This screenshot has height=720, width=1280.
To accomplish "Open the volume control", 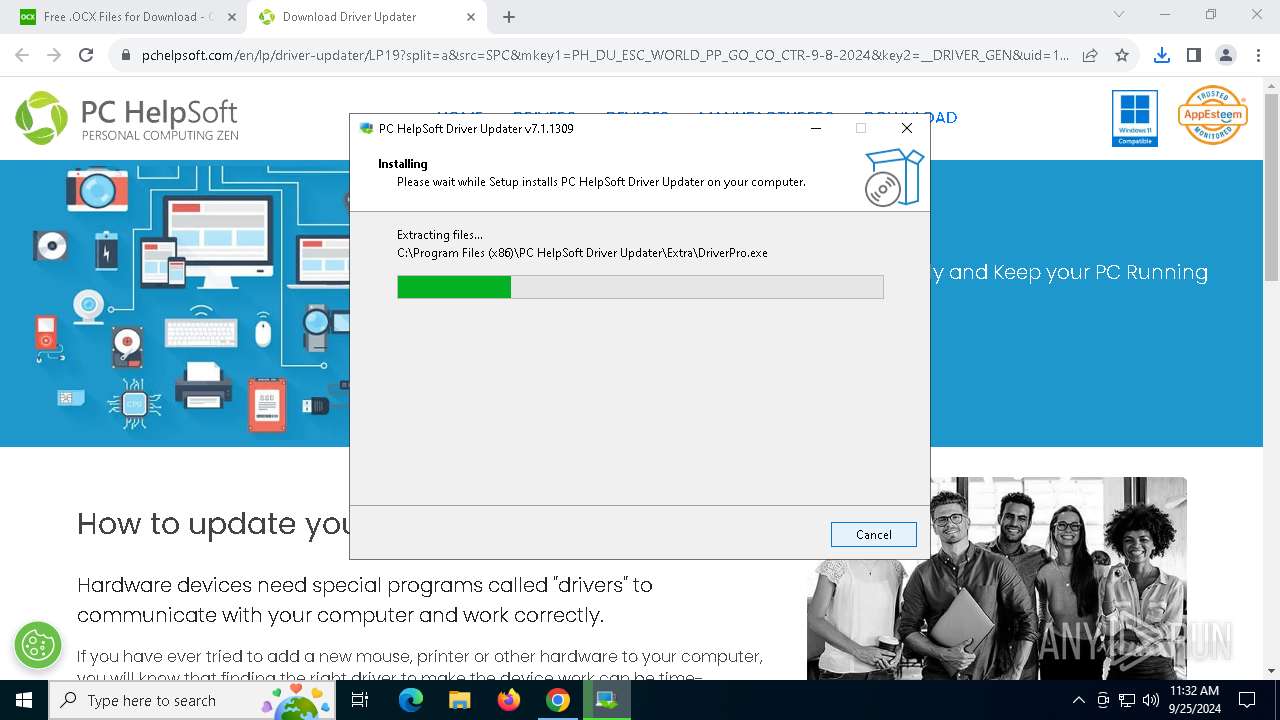I will (x=1150, y=700).
